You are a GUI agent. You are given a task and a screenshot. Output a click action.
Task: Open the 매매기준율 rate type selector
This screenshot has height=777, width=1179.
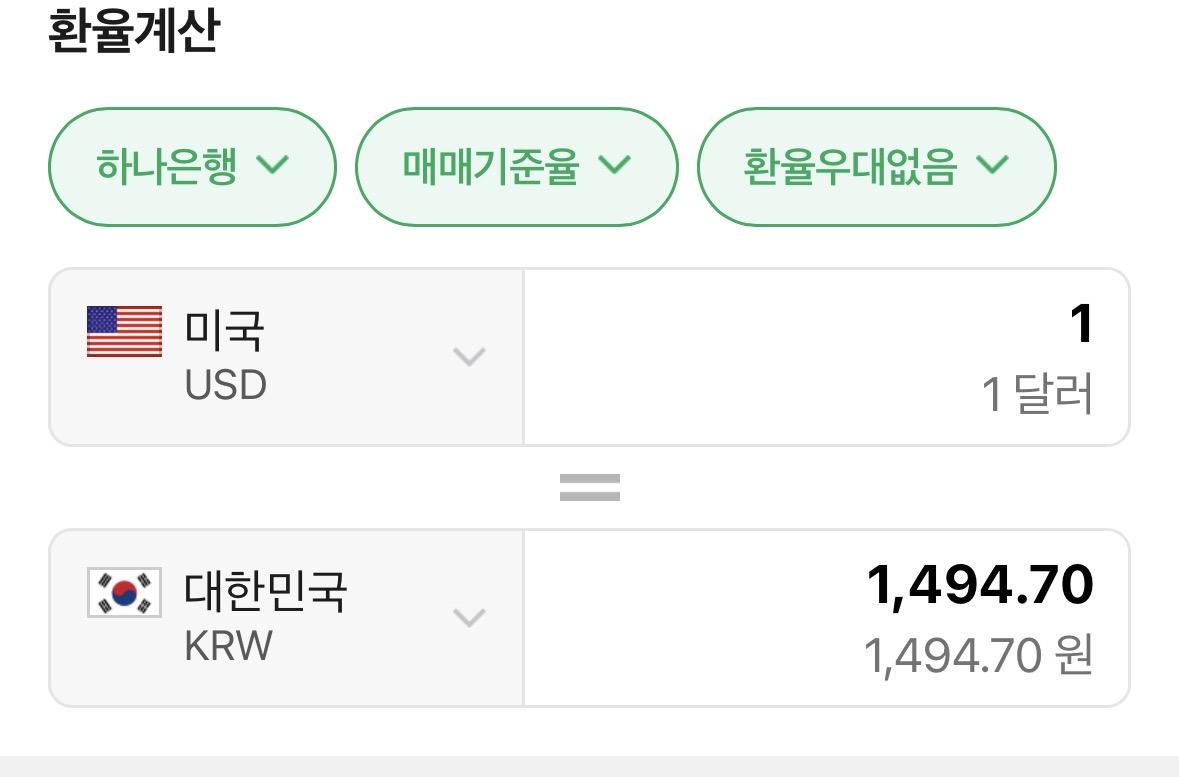(x=516, y=166)
